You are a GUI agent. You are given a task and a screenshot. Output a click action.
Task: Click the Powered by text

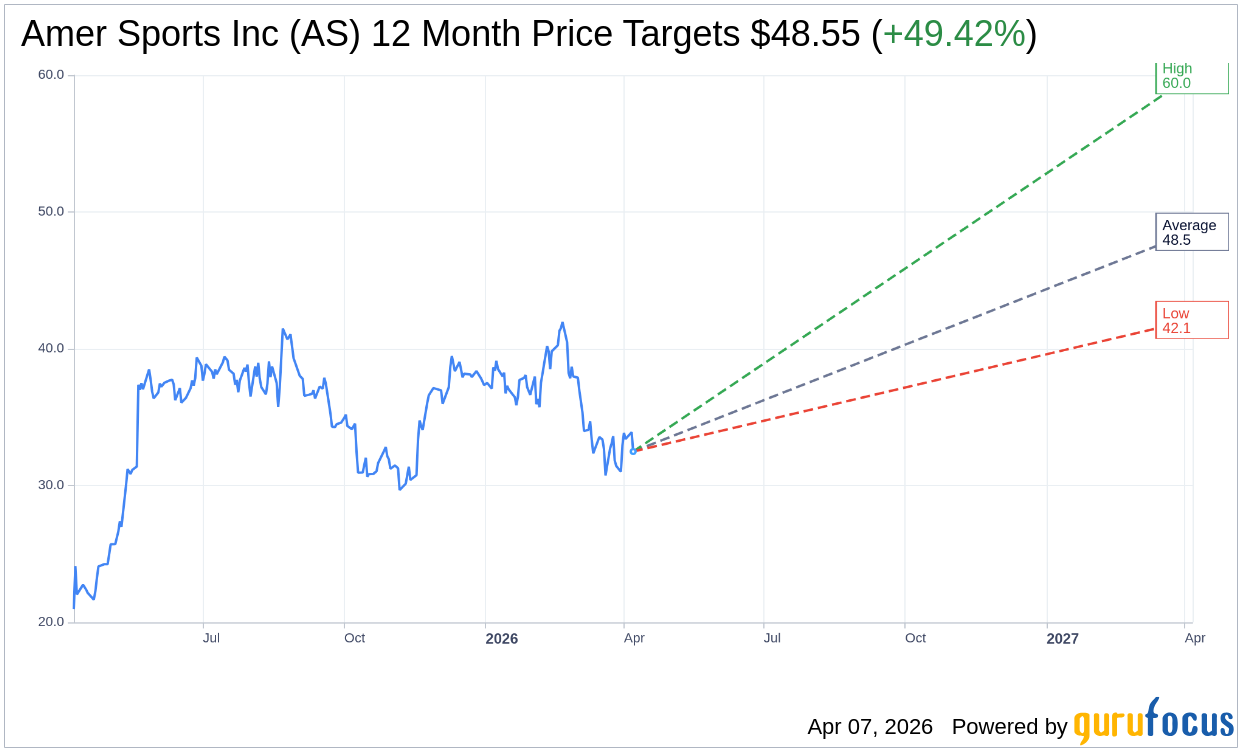click(x=1009, y=727)
